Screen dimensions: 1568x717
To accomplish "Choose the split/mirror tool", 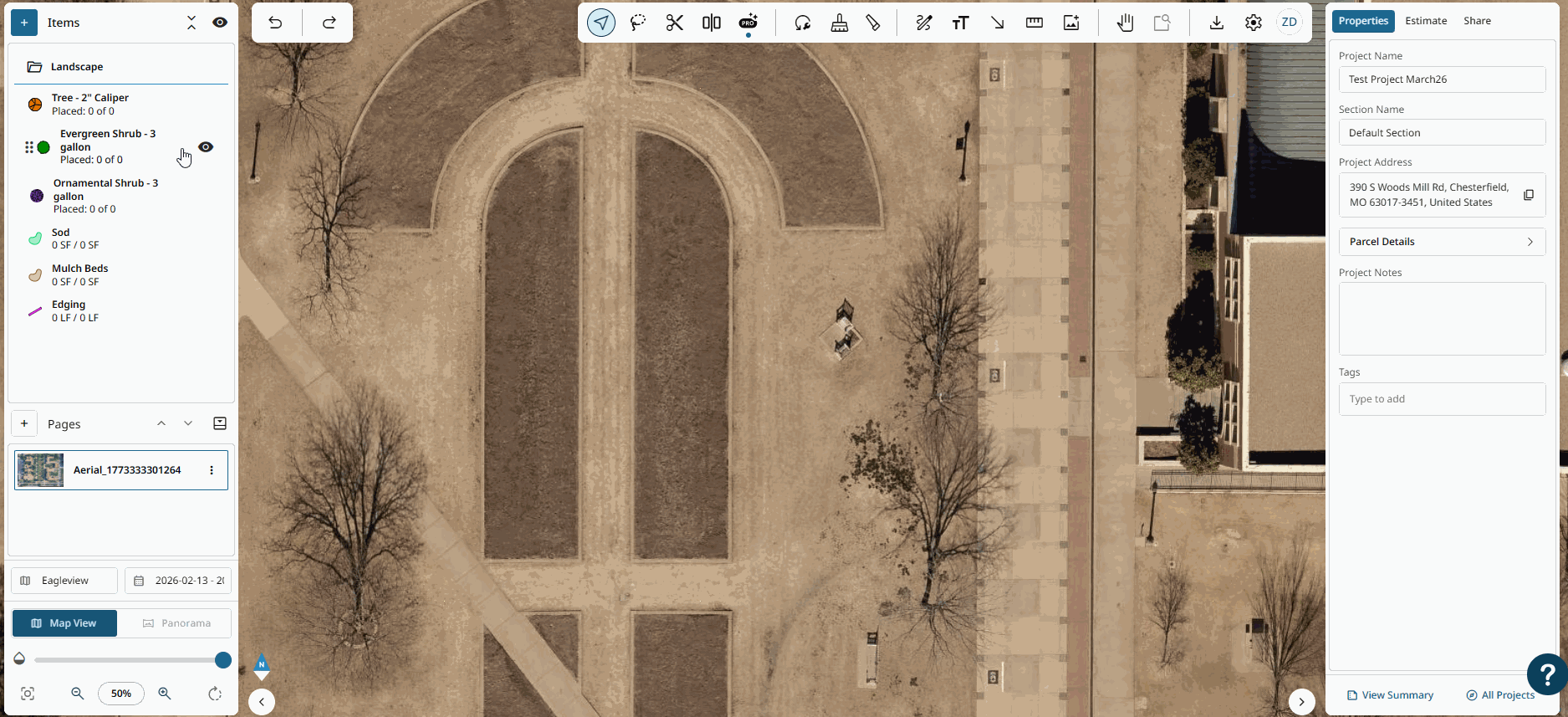I will point(712,23).
